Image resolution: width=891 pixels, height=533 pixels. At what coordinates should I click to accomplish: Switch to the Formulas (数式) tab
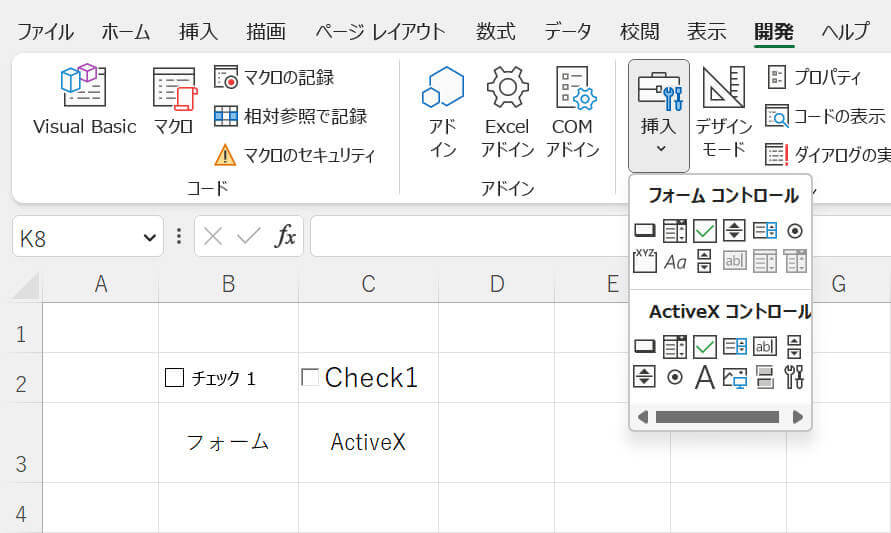coord(495,31)
